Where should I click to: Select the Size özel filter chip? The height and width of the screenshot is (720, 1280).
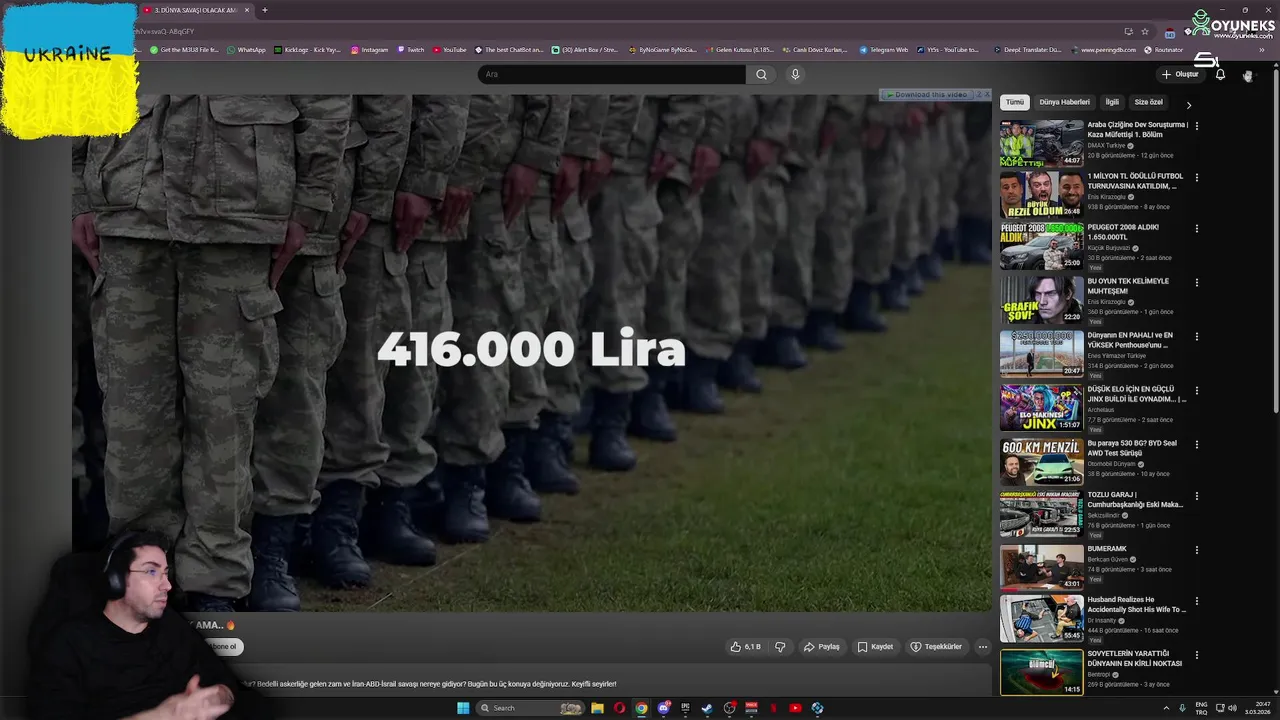tap(1148, 102)
